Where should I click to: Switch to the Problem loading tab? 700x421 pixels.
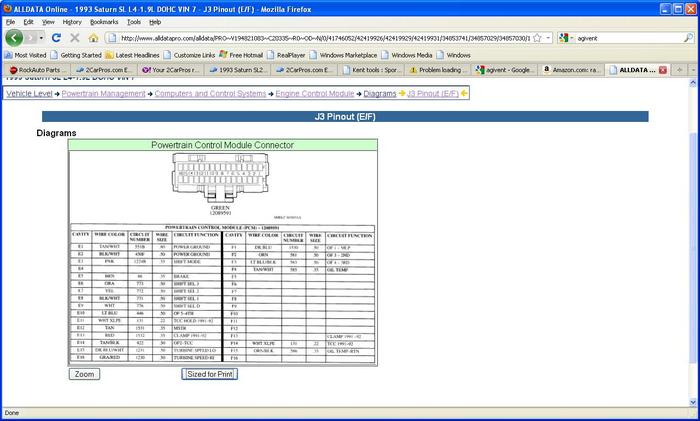click(x=437, y=70)
